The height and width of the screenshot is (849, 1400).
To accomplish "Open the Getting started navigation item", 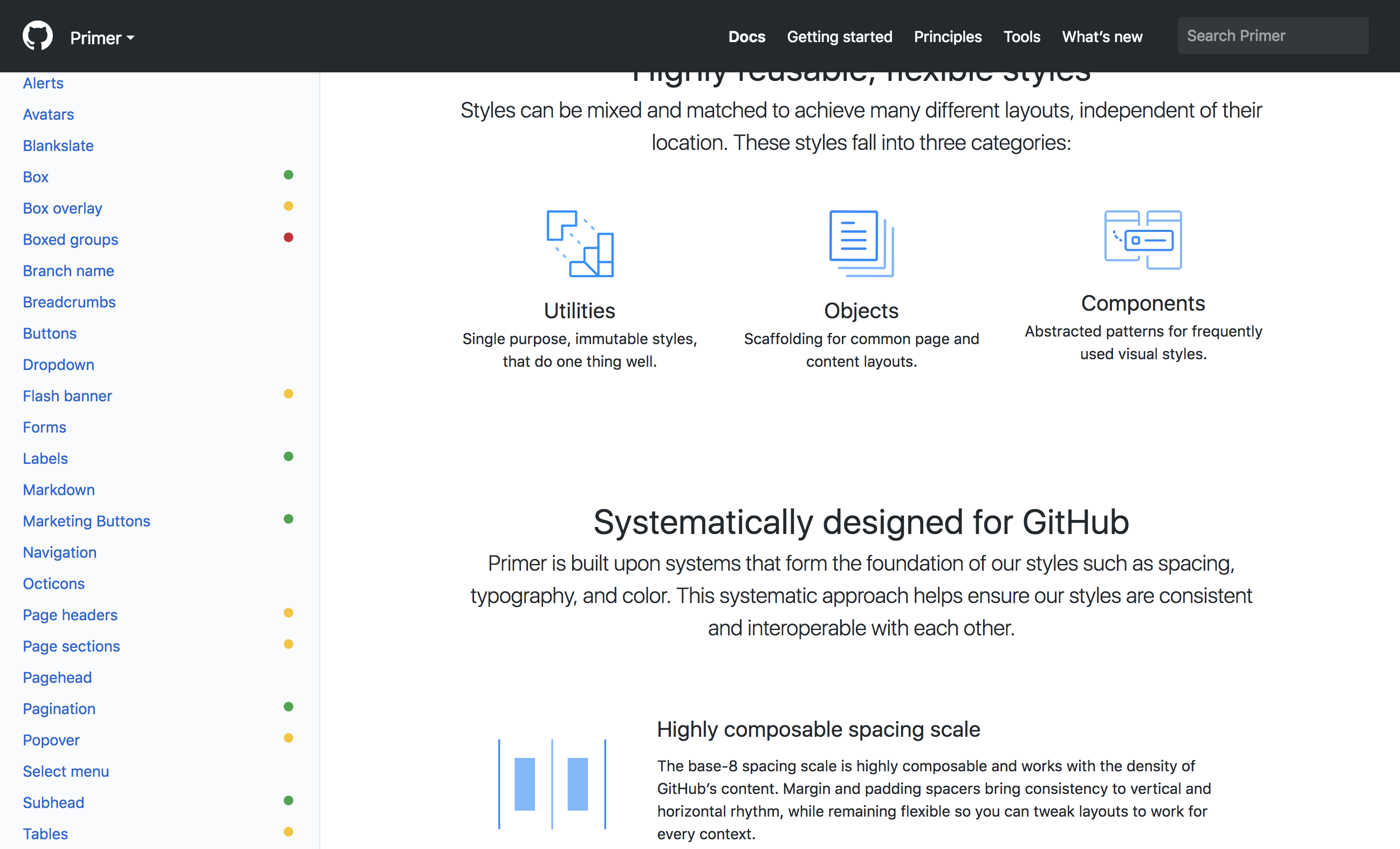I will click(x=840, y=36).
